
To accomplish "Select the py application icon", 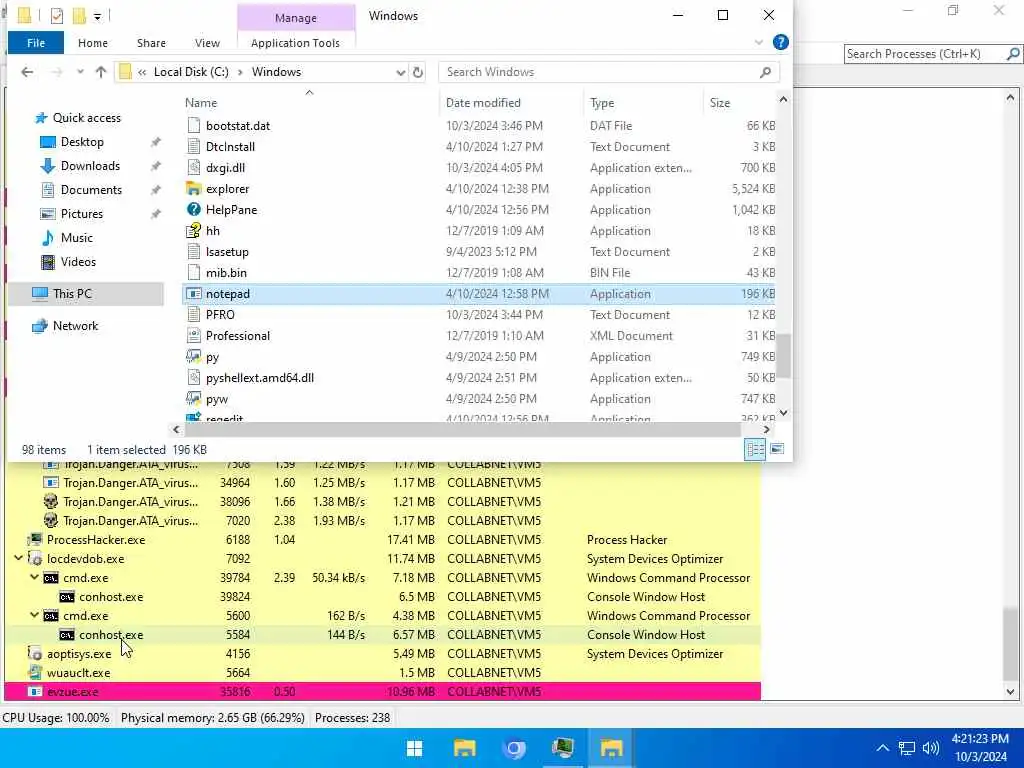I will click(193, 357).
